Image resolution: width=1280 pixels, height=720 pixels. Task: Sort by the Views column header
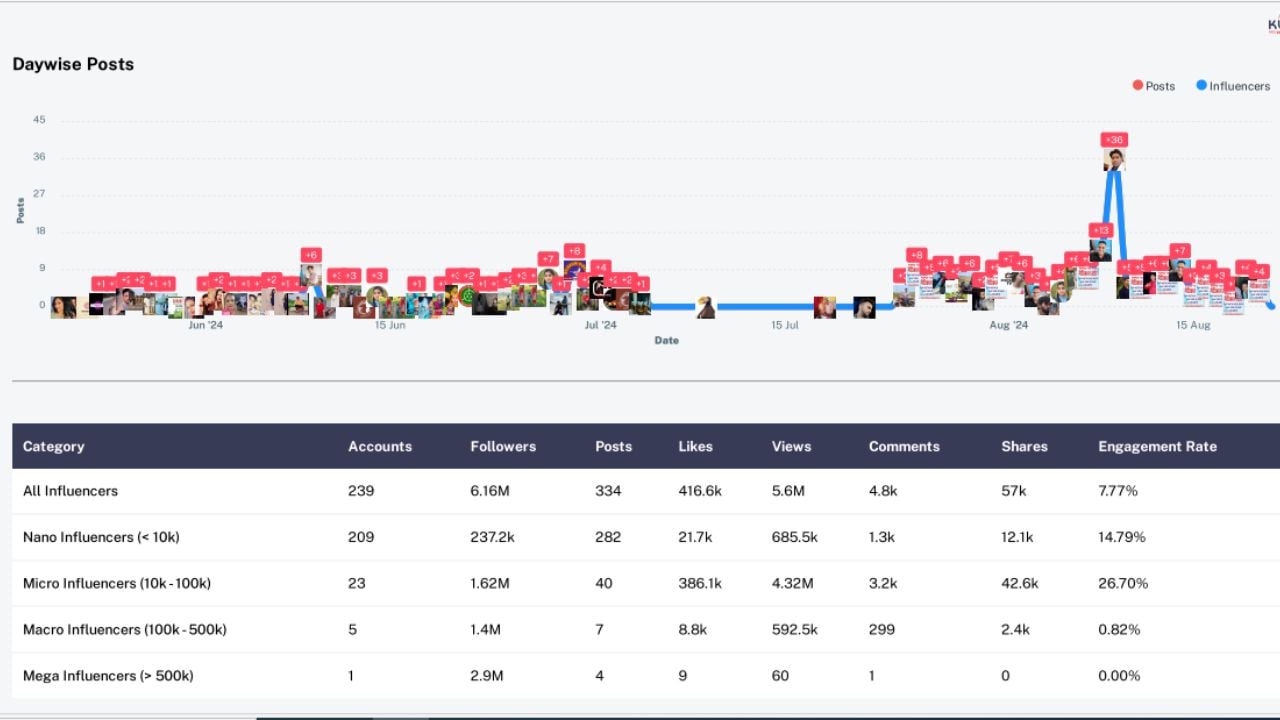click(x=792, y=447)
